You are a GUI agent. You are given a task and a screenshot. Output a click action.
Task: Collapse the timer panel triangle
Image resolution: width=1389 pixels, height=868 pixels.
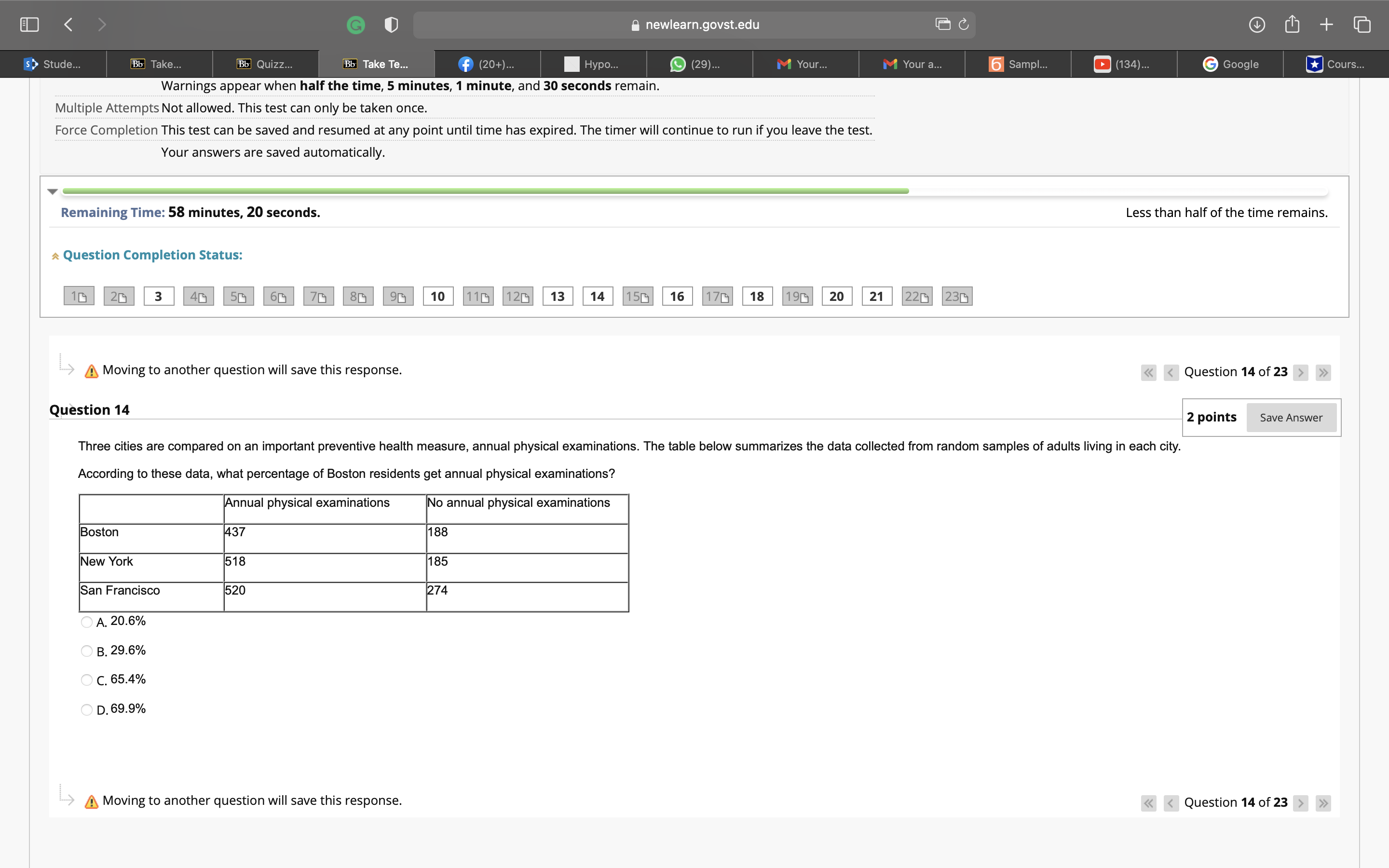53,192
